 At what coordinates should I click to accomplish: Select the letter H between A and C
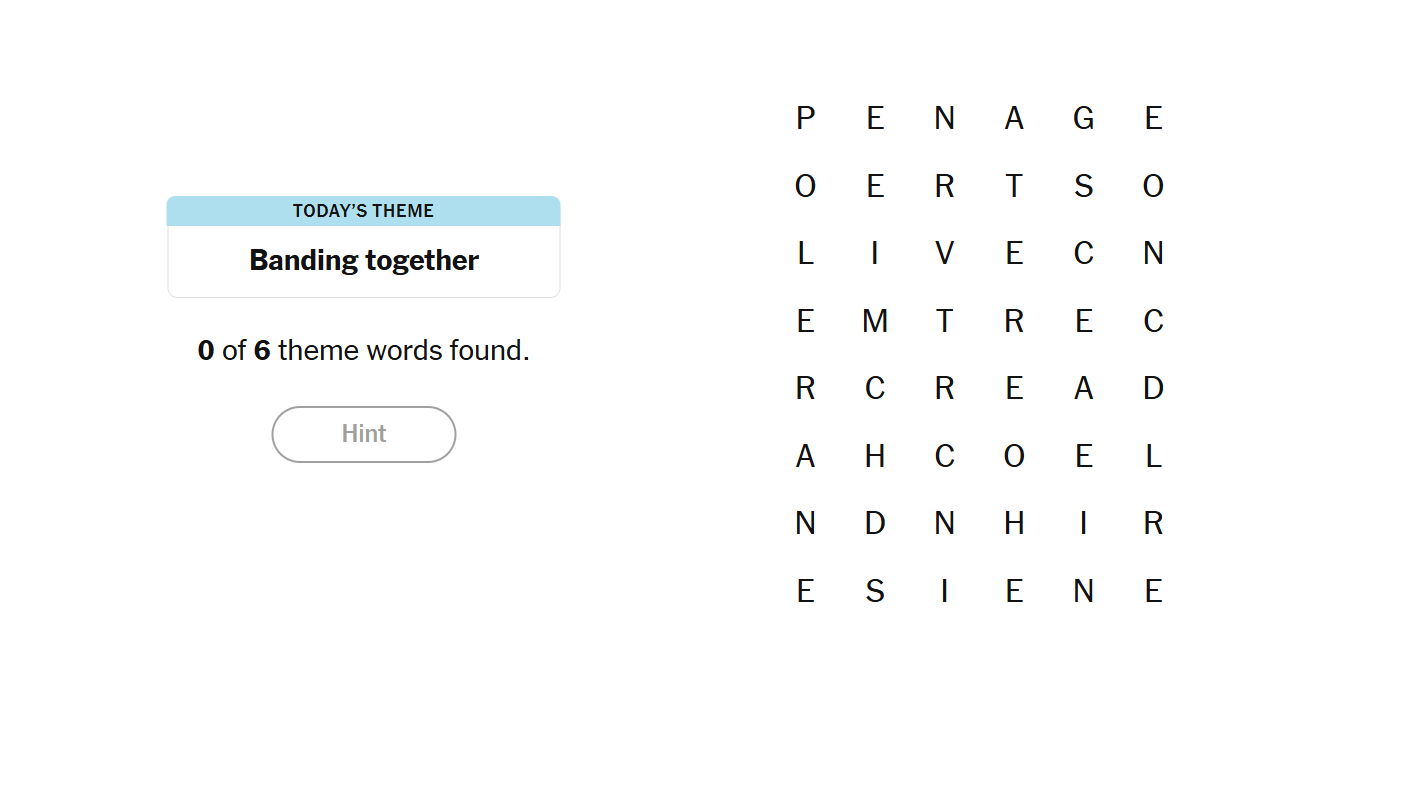tap(875, 456)
